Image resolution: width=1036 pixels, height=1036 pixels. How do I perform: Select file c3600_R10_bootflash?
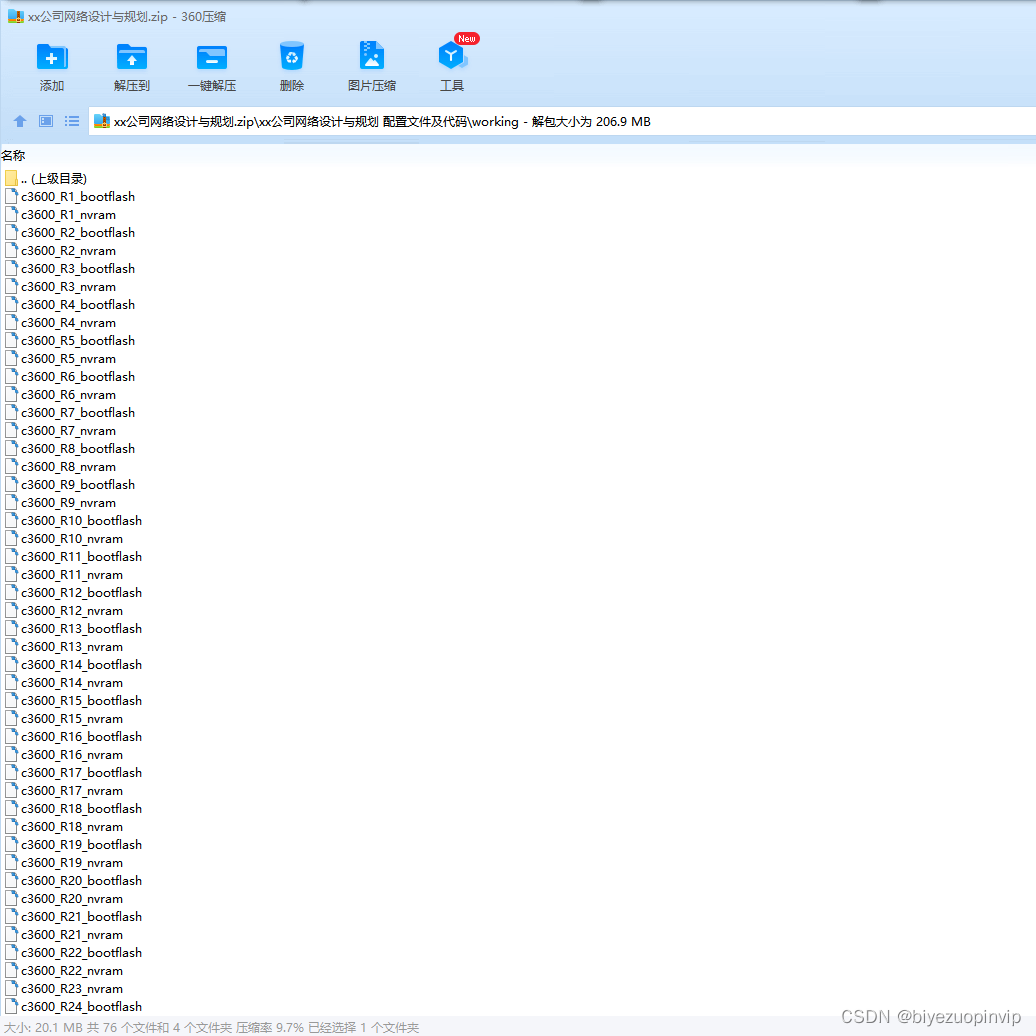(x=73, y=521)
